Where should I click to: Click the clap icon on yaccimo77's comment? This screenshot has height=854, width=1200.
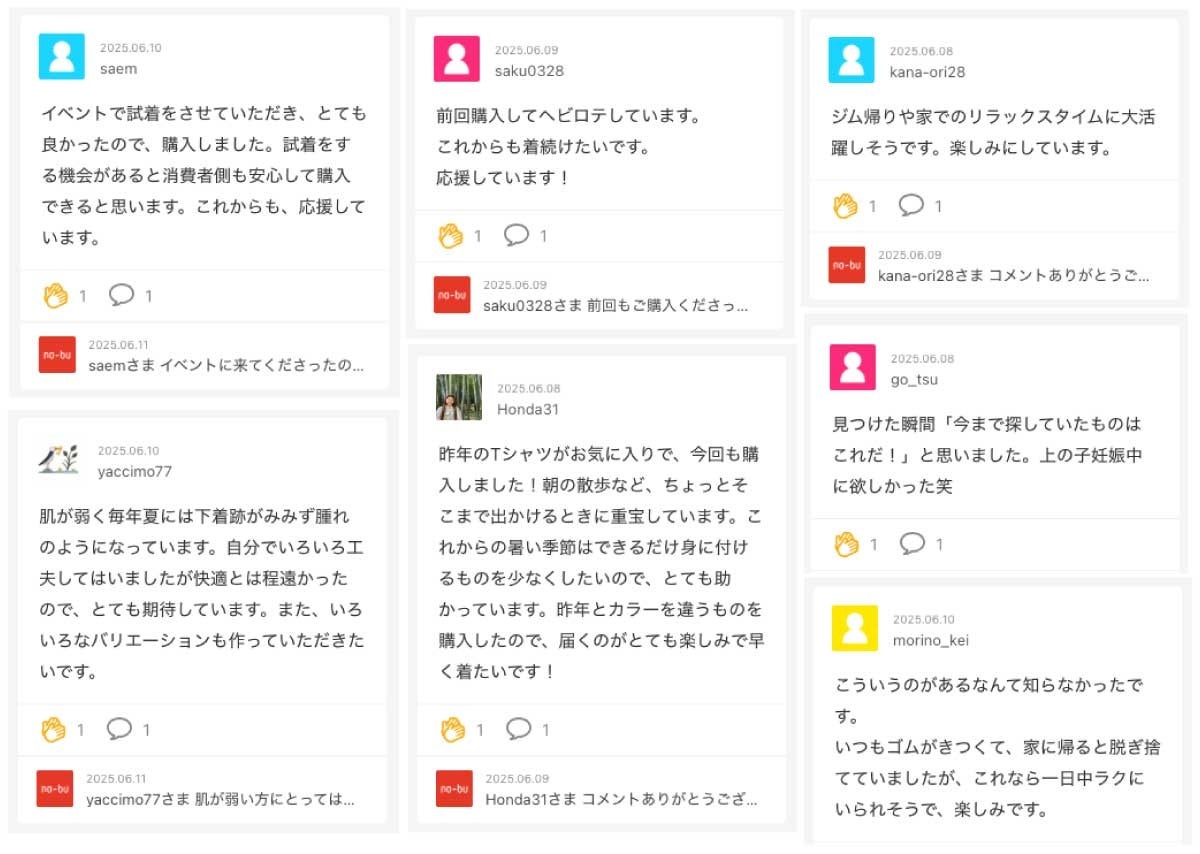54,729
